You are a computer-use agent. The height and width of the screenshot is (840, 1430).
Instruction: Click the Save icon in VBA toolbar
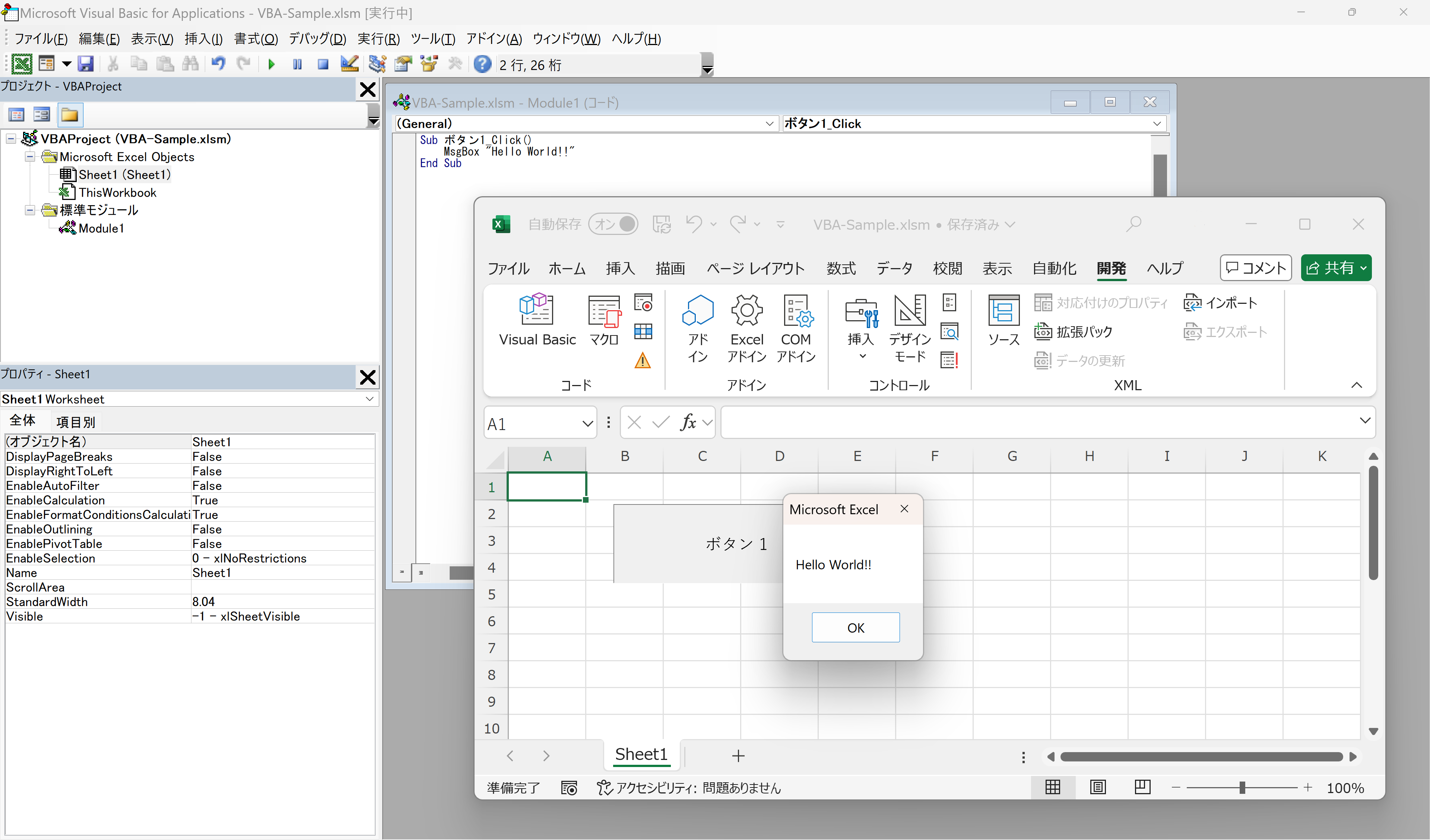pyautogui.click(x=86, y=64)
